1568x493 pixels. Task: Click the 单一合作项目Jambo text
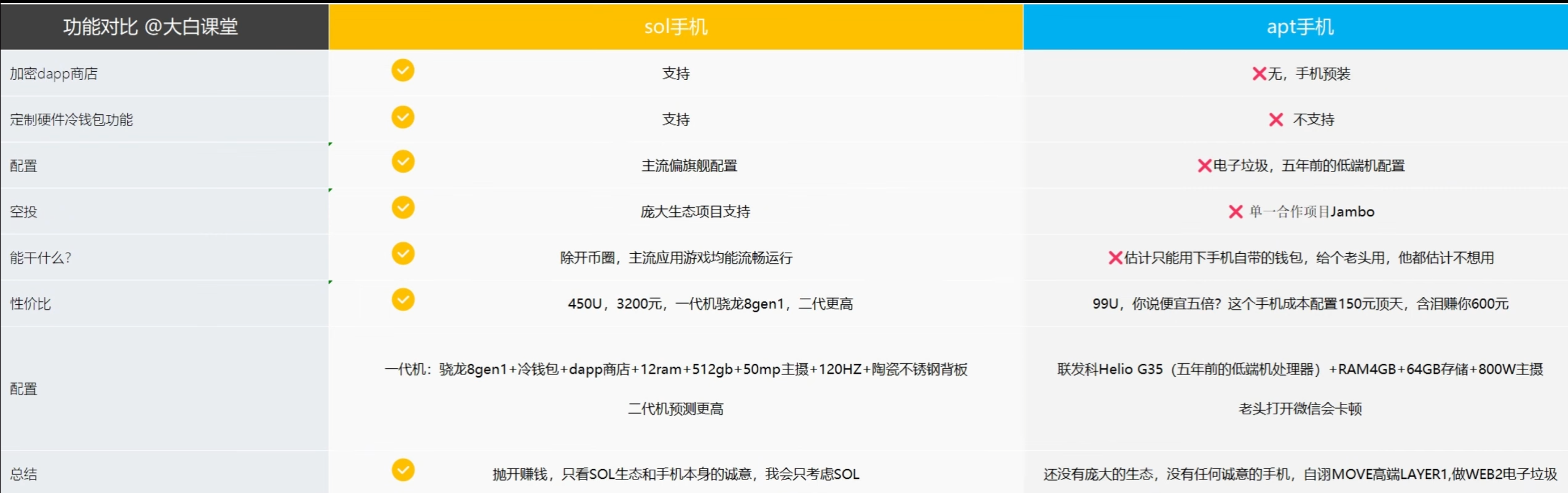click(1312, 212)
